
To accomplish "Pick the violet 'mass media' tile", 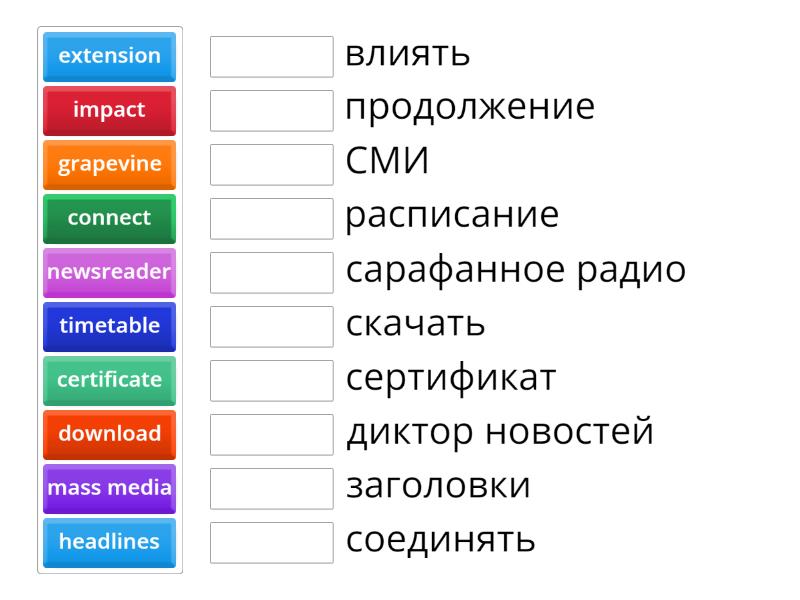I will click(109, 488).
